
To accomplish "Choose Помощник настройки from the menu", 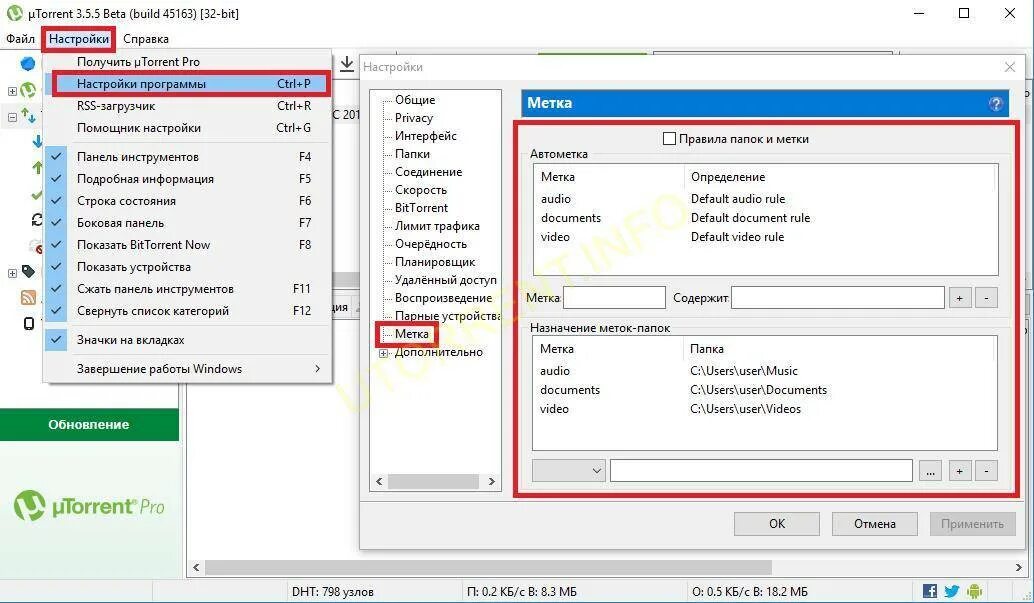I will tap(189, 128).
